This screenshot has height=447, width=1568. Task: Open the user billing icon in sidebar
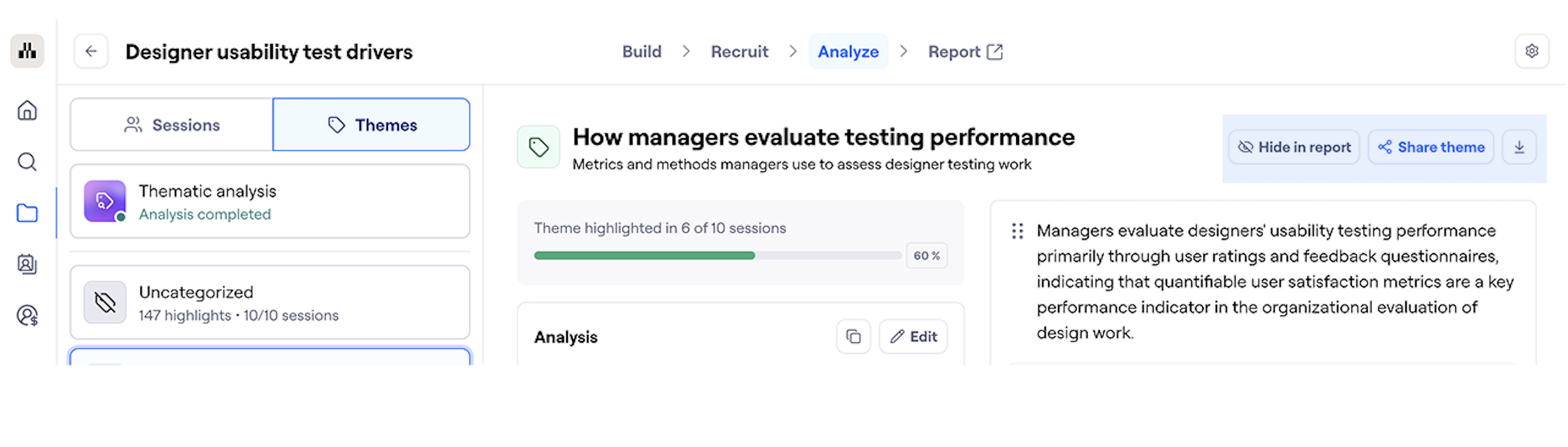point(27,315)
